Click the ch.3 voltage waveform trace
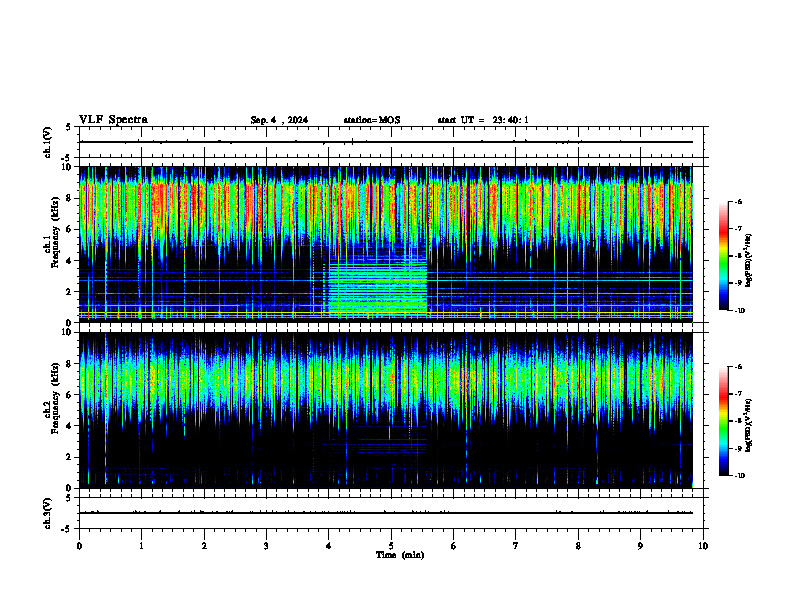Image resolution: width=792 pixels, height=612 pixels. pos(386,513)
